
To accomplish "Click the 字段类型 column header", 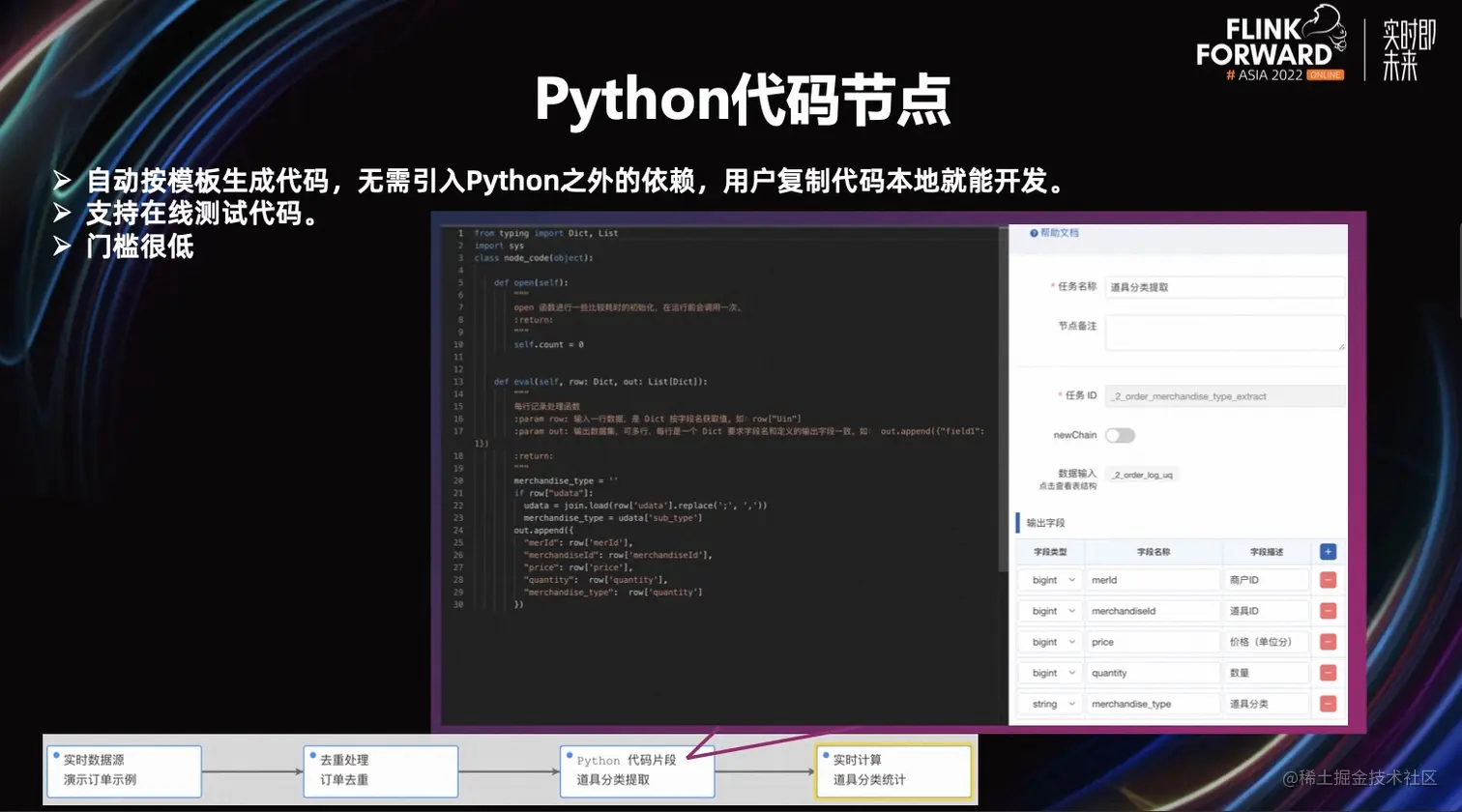I will (1049, 552).
